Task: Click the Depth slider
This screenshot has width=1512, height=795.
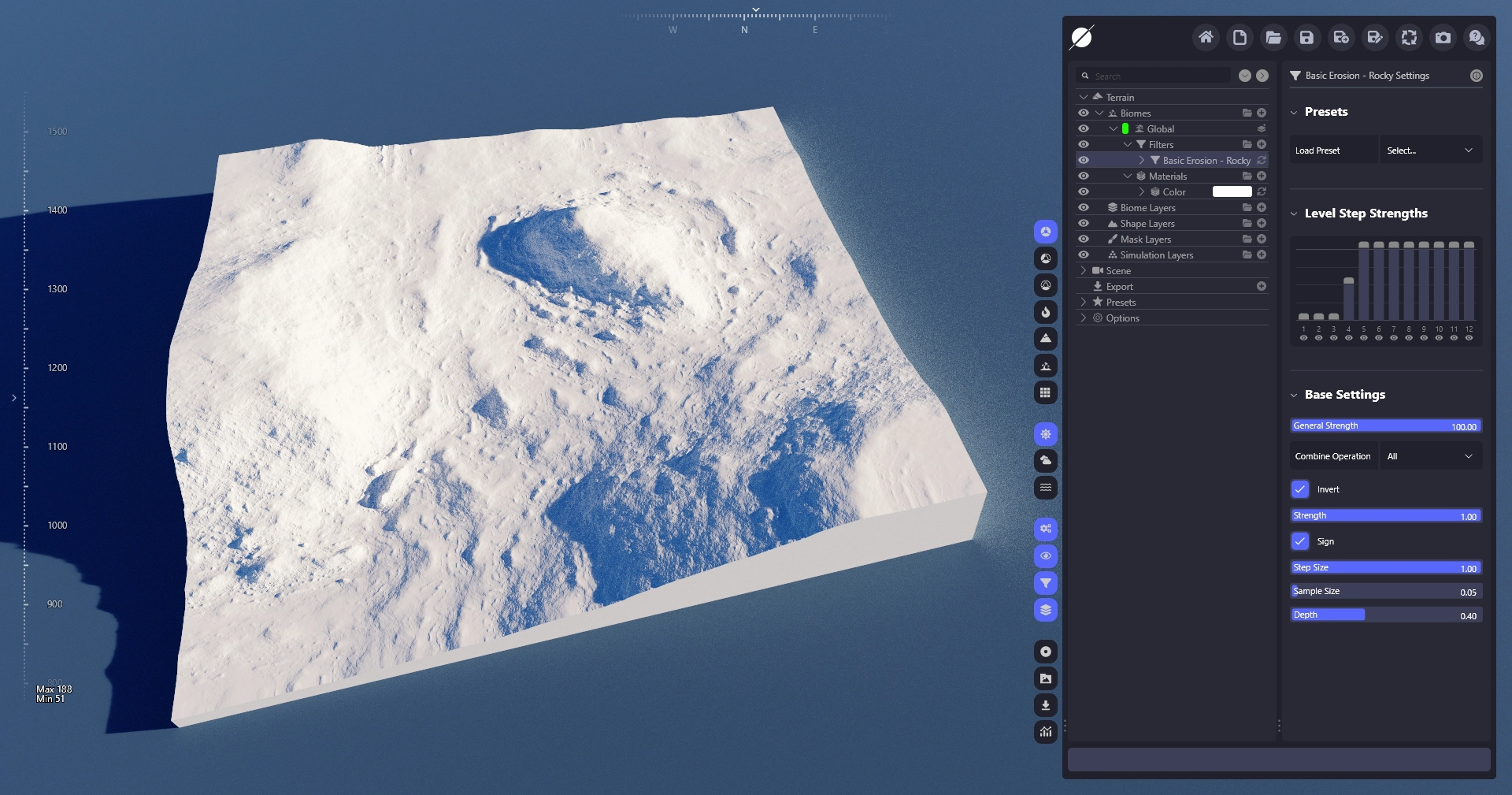Action: click(1386, 615)
